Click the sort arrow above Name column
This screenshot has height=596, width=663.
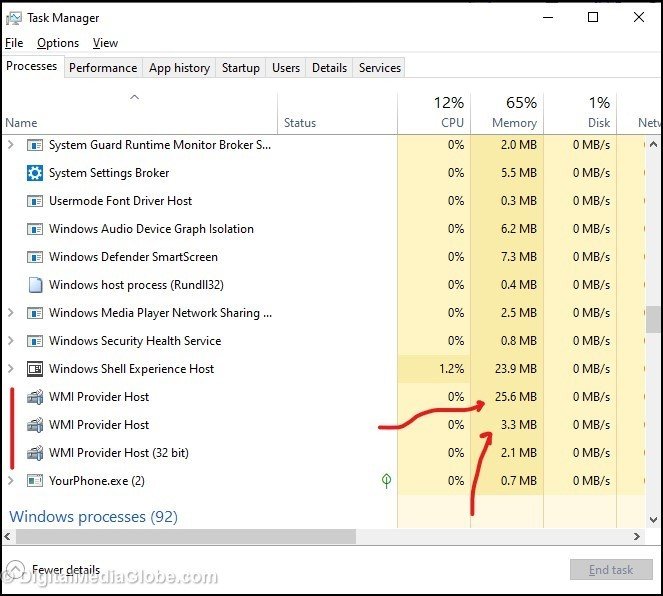tap(134, 97)
